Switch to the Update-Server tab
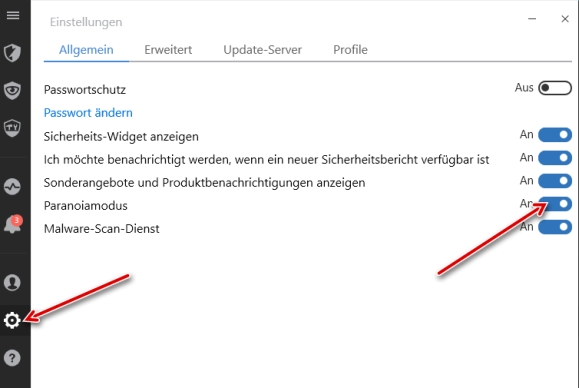Screen dimensions: 579x388 coord(263,49)
